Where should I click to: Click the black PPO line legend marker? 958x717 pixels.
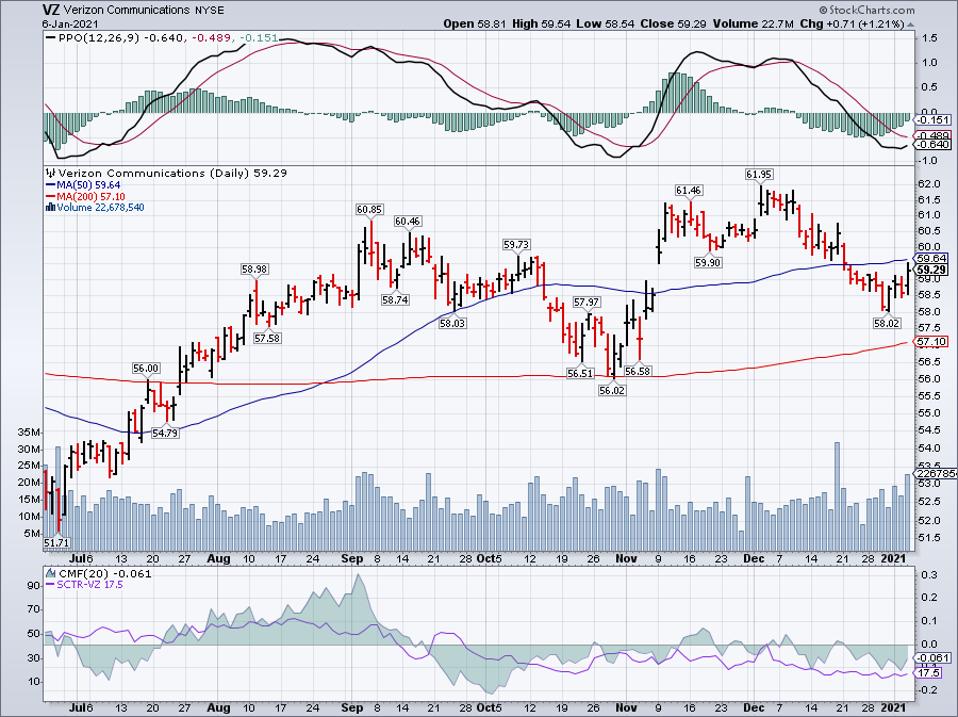pyautogui.click(x=52, y=38)
